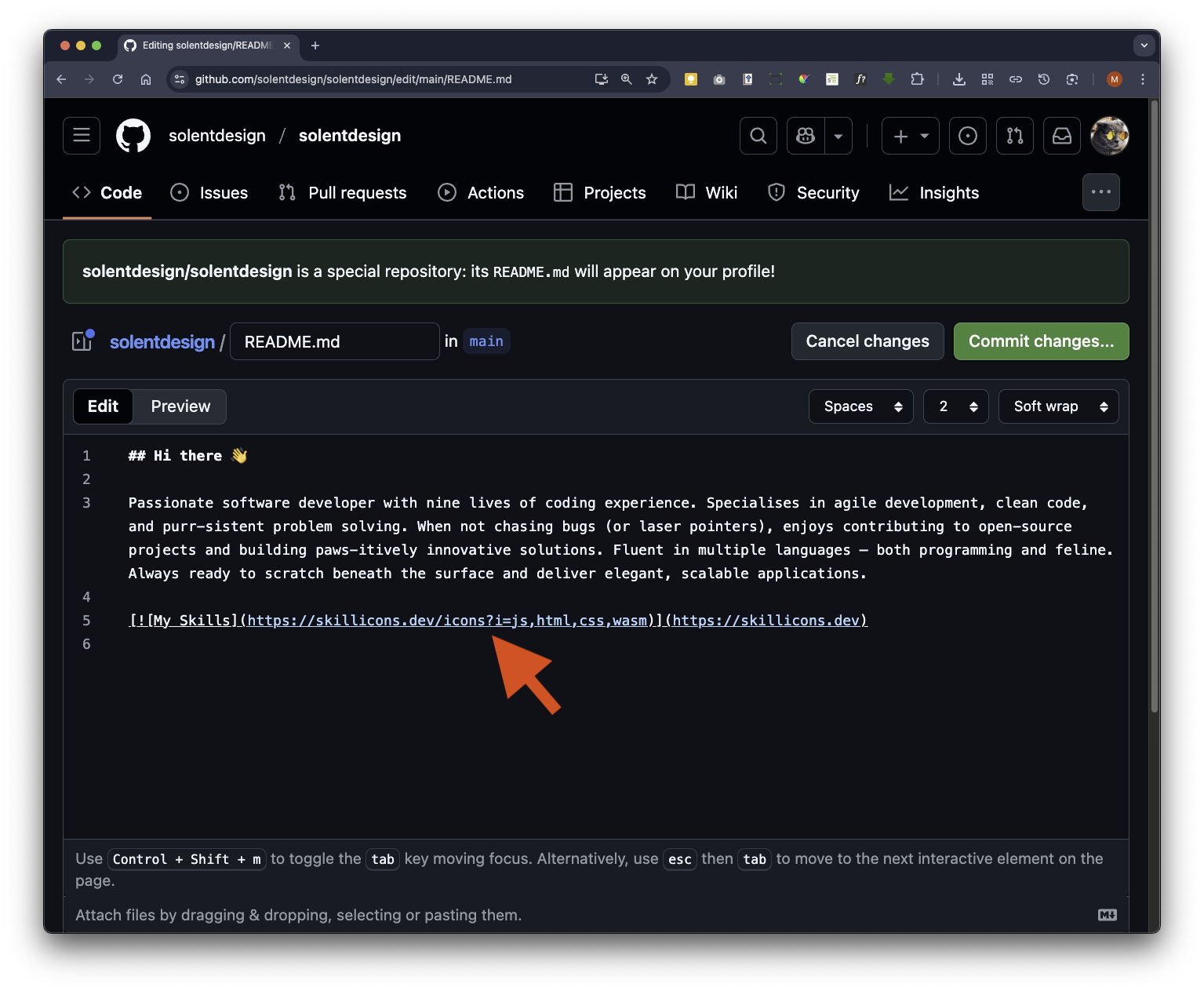Click the Markdown supported icon

tap(1107, 915)
